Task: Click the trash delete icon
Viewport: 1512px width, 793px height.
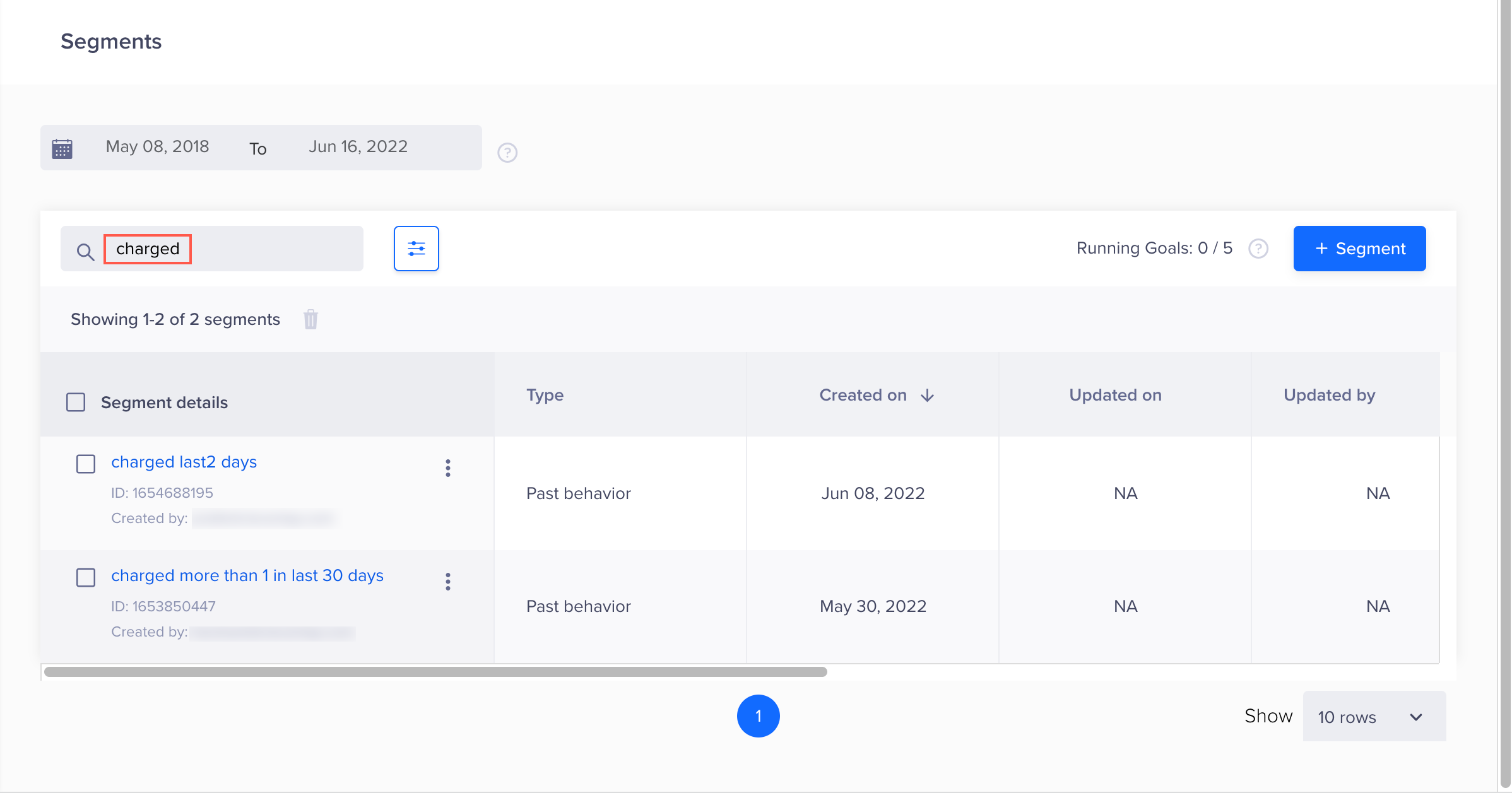Action: coord(310,319)
